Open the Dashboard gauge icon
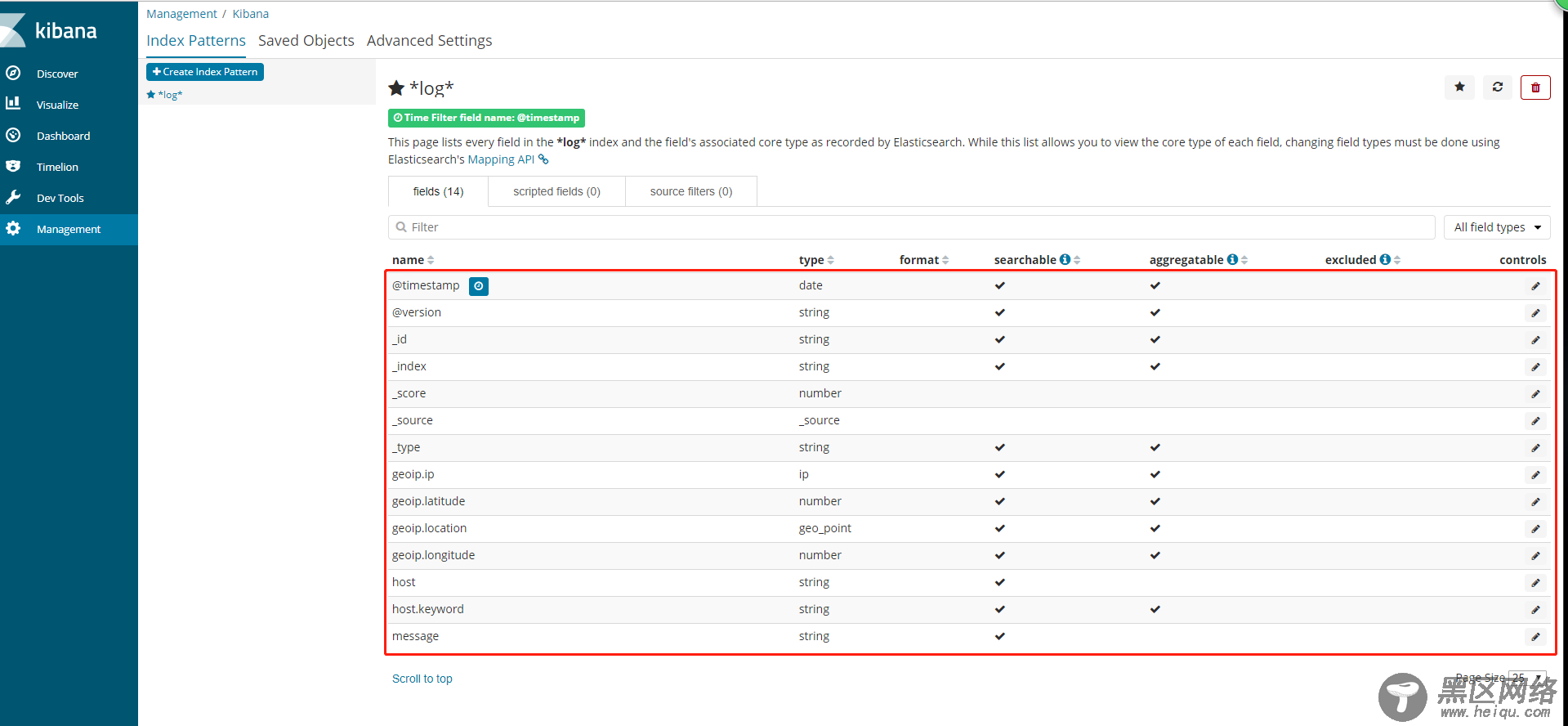Screen dimensions: 1568x726 click(13, 135)
